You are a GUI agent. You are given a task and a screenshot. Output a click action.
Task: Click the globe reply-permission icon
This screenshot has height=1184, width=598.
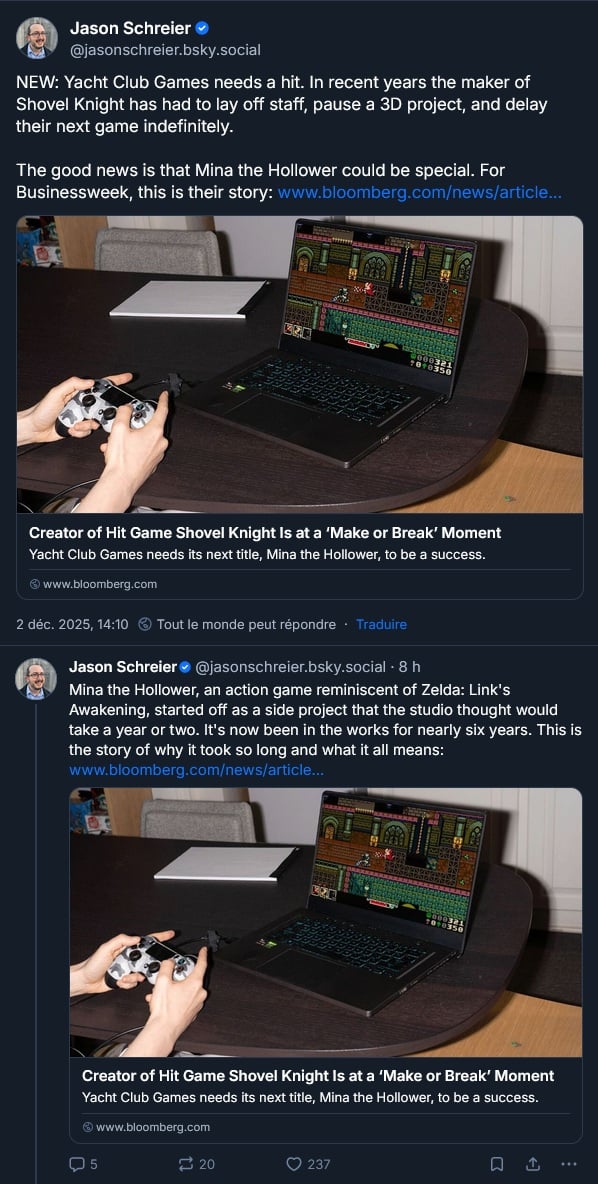(145, 624)
